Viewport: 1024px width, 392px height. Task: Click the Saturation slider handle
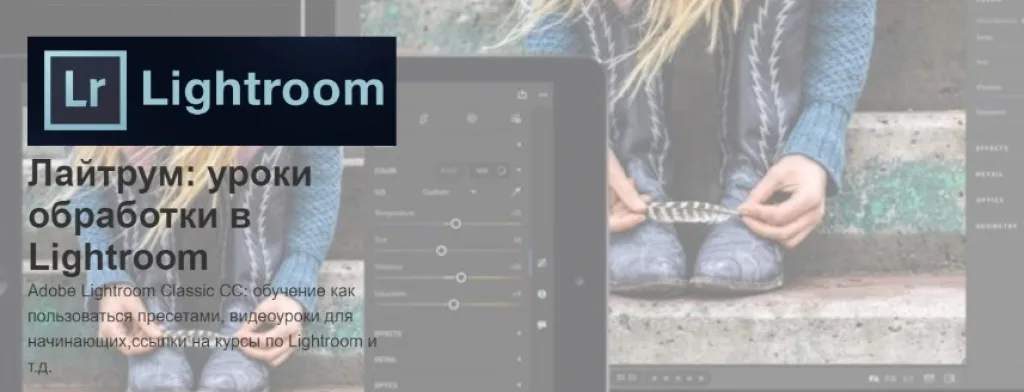454,304
